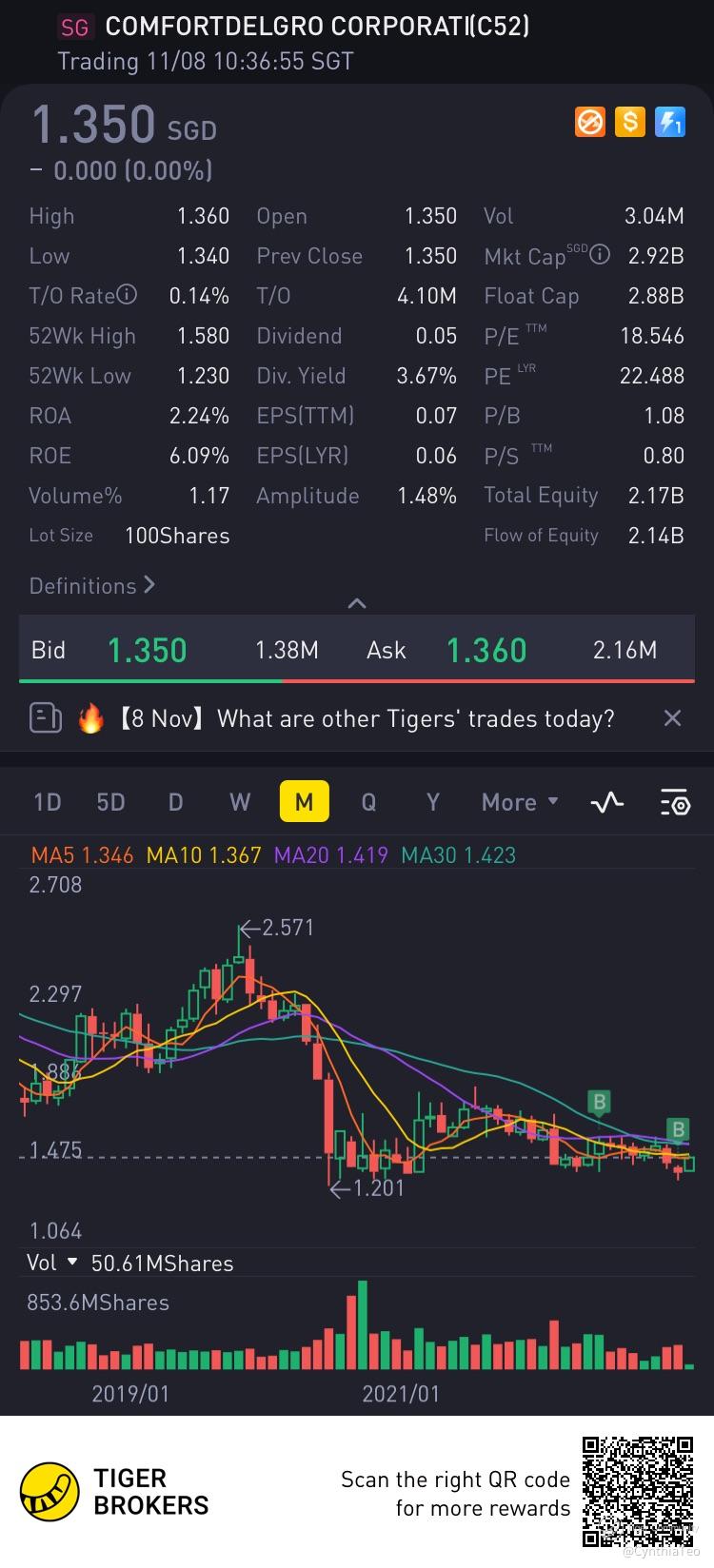Tap the Amplitude value 1.48%

426,496
